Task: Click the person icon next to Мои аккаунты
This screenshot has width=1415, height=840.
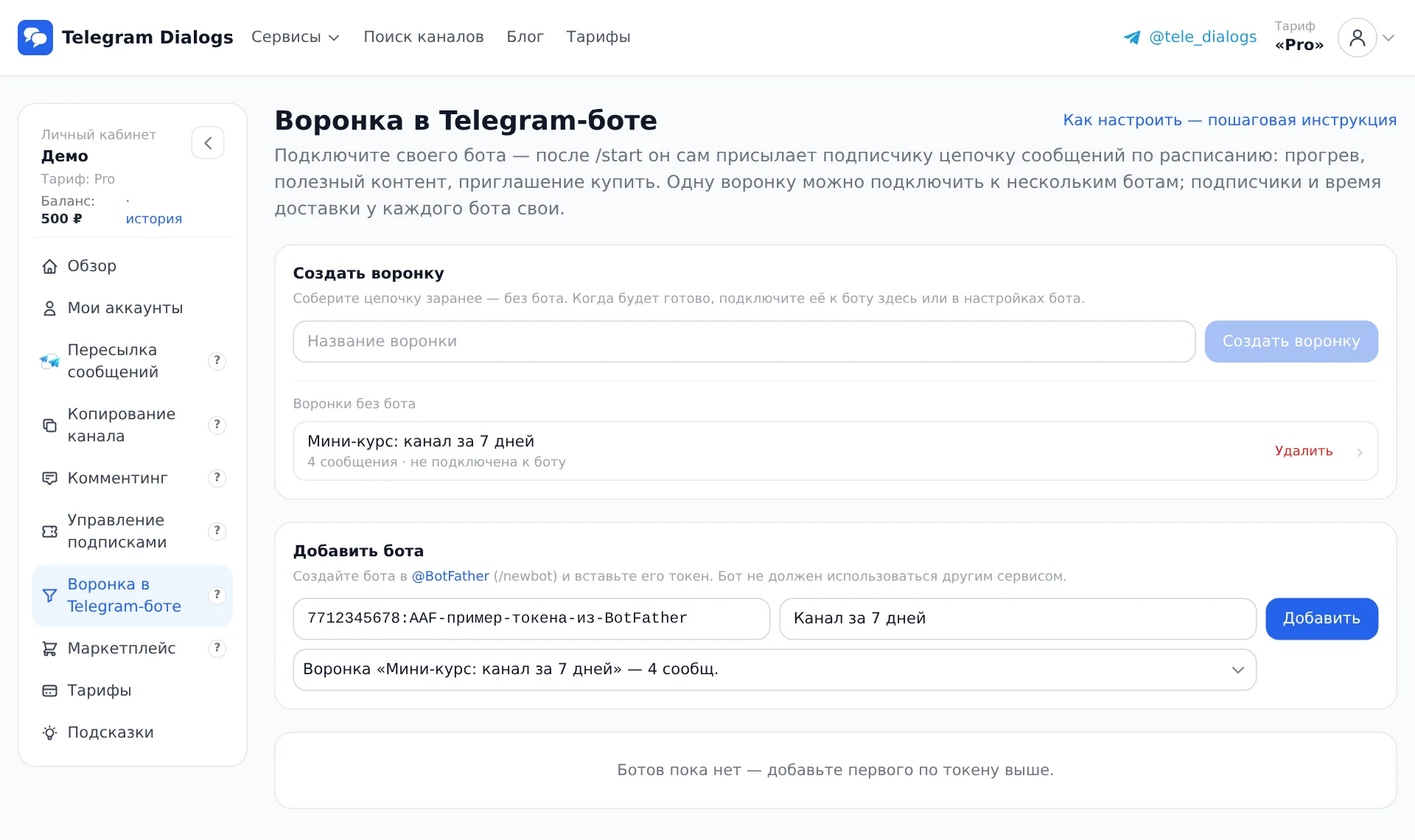Action: pos(49,309)
